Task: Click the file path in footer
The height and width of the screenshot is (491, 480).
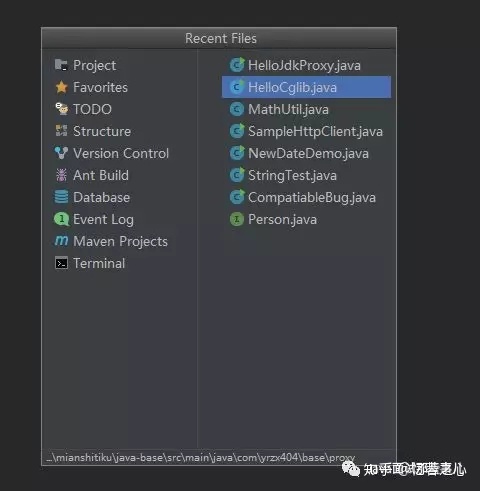Action: (201, 458)
